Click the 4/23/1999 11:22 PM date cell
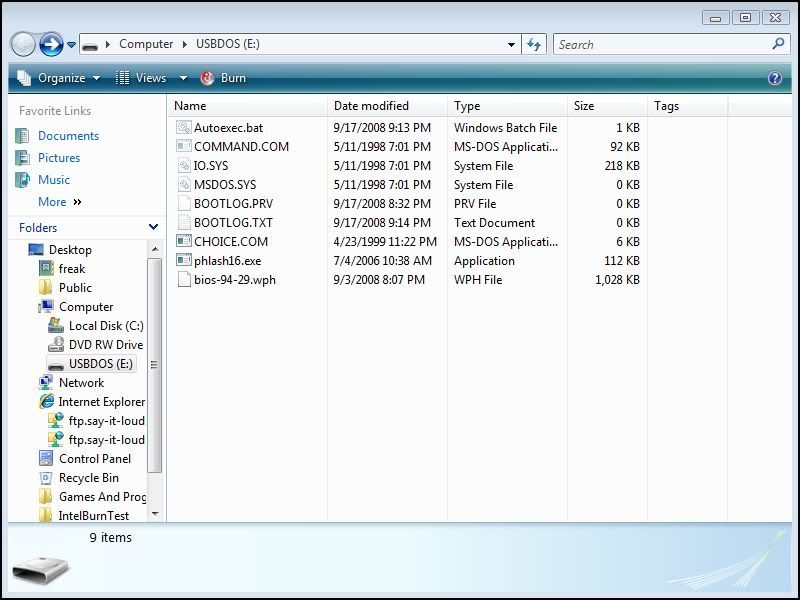800x600 pixels. pyautogui.click(x=385, y=241)
